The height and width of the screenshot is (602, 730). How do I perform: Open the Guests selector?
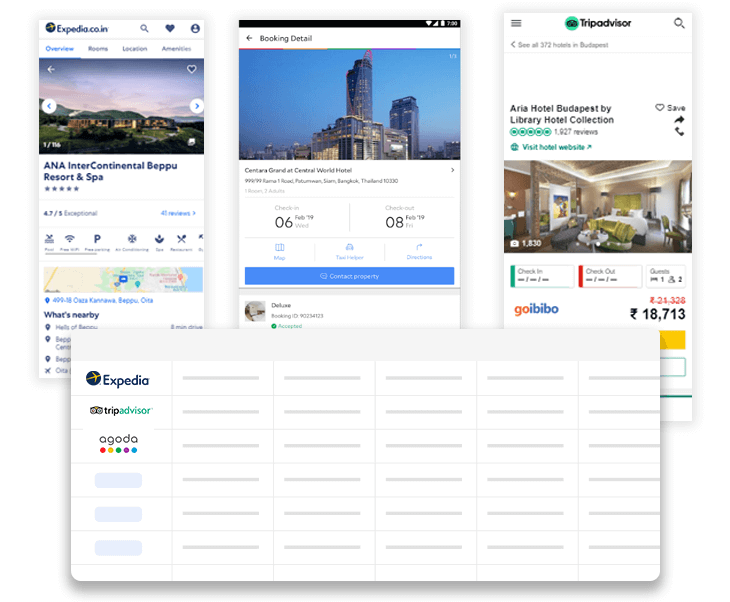point(666,276)
